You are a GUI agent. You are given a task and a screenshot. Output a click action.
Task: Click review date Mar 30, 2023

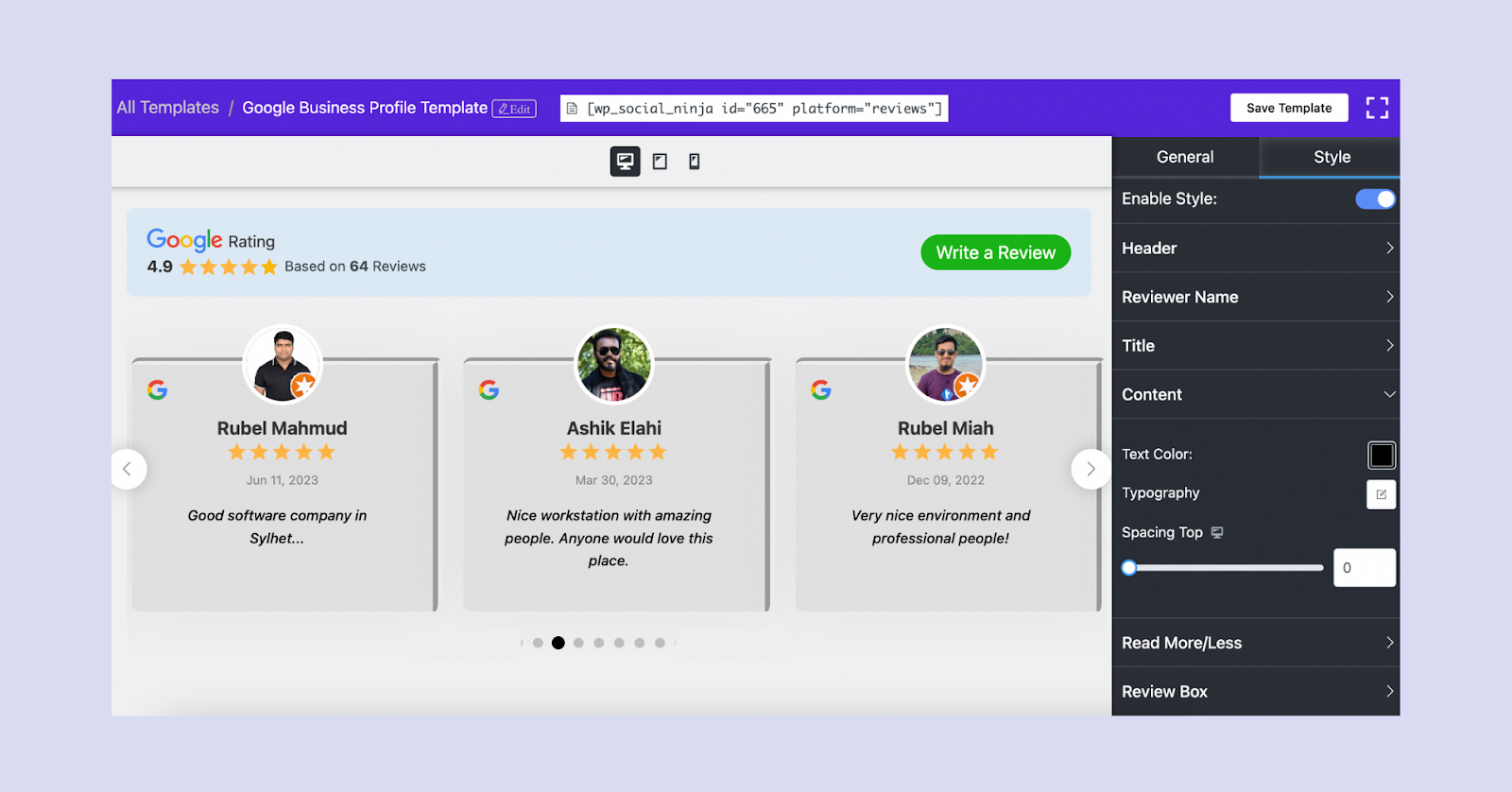pyautogui.click(x=614, y=480)
